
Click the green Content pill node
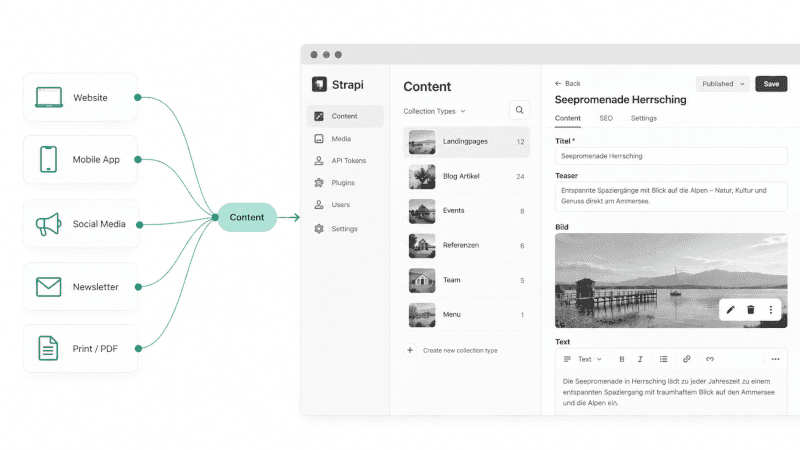(x=247, y=217)
